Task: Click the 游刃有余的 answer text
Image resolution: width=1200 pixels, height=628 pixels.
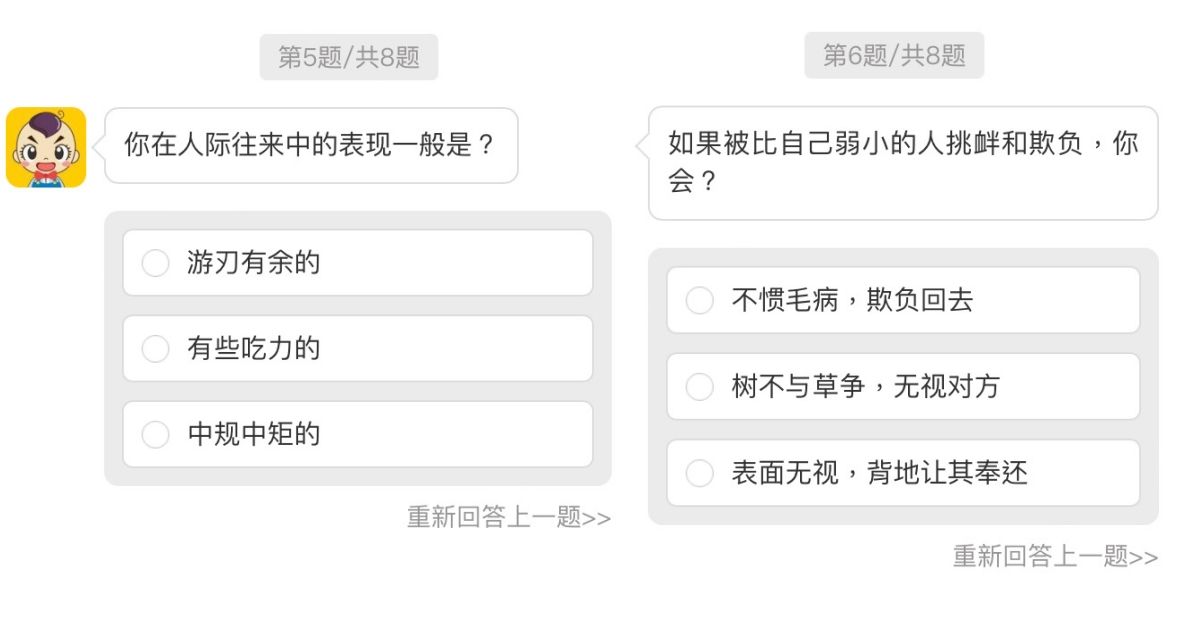Action: pos(253,263)
